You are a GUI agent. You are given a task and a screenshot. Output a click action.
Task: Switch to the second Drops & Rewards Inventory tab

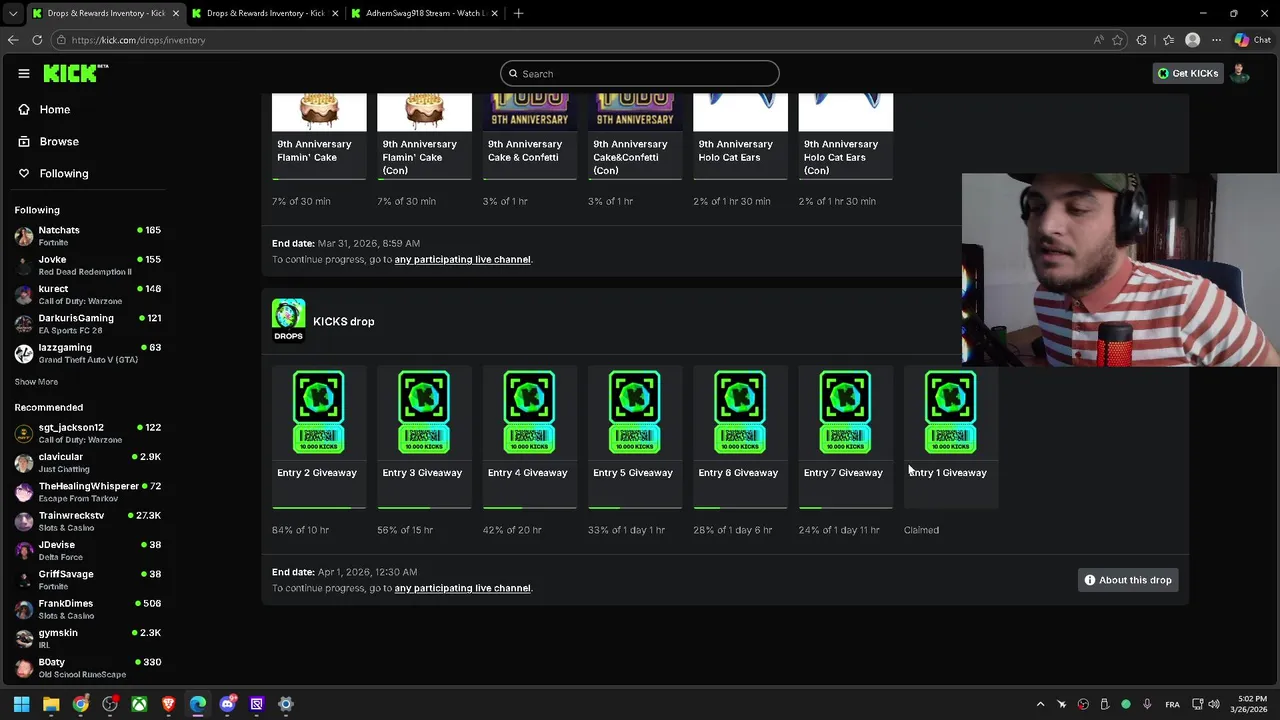tap(263, 13)
